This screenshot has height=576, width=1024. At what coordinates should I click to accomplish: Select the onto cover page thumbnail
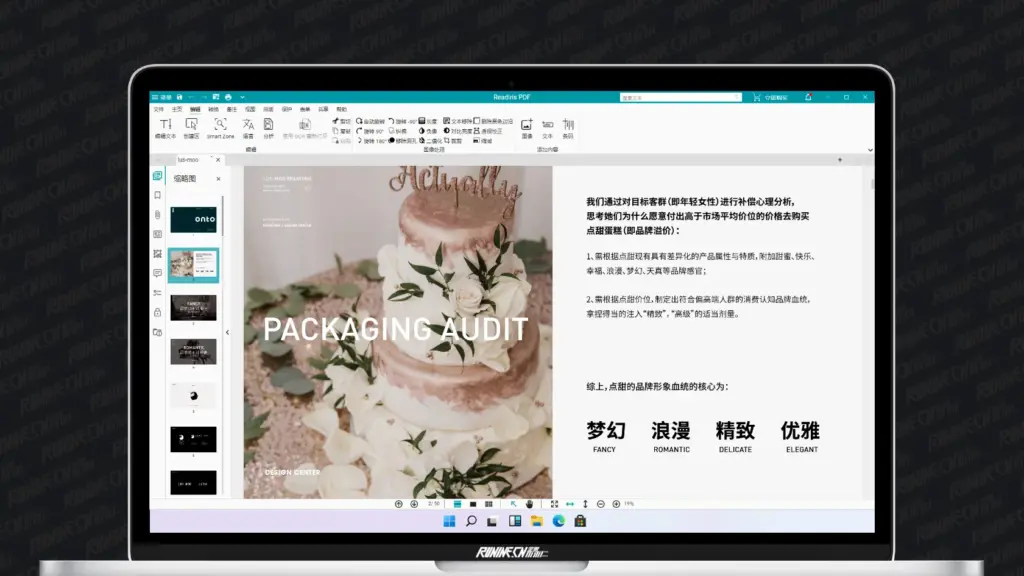pyautogui.click(x=193, y=218)
